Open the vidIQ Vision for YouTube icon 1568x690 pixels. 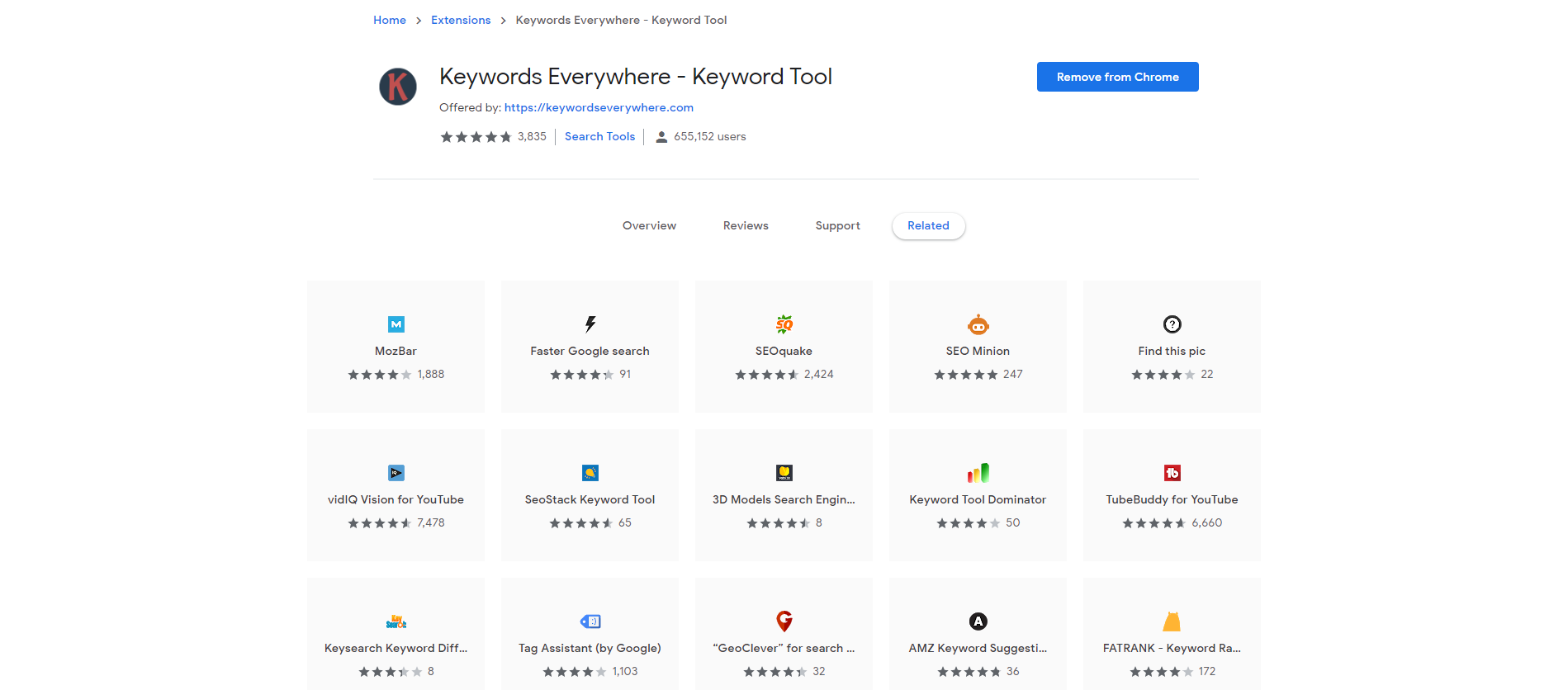pos(396,473)
